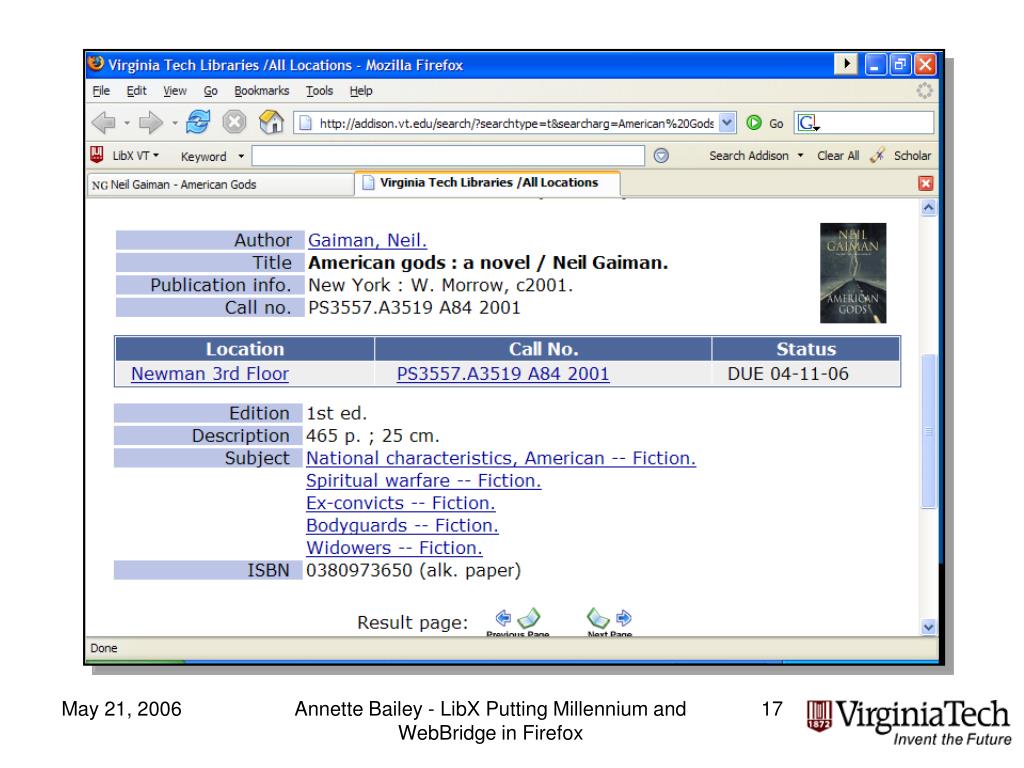Click the Firefox throbber activity icon
1024x768 pixels.
point(924,91)
